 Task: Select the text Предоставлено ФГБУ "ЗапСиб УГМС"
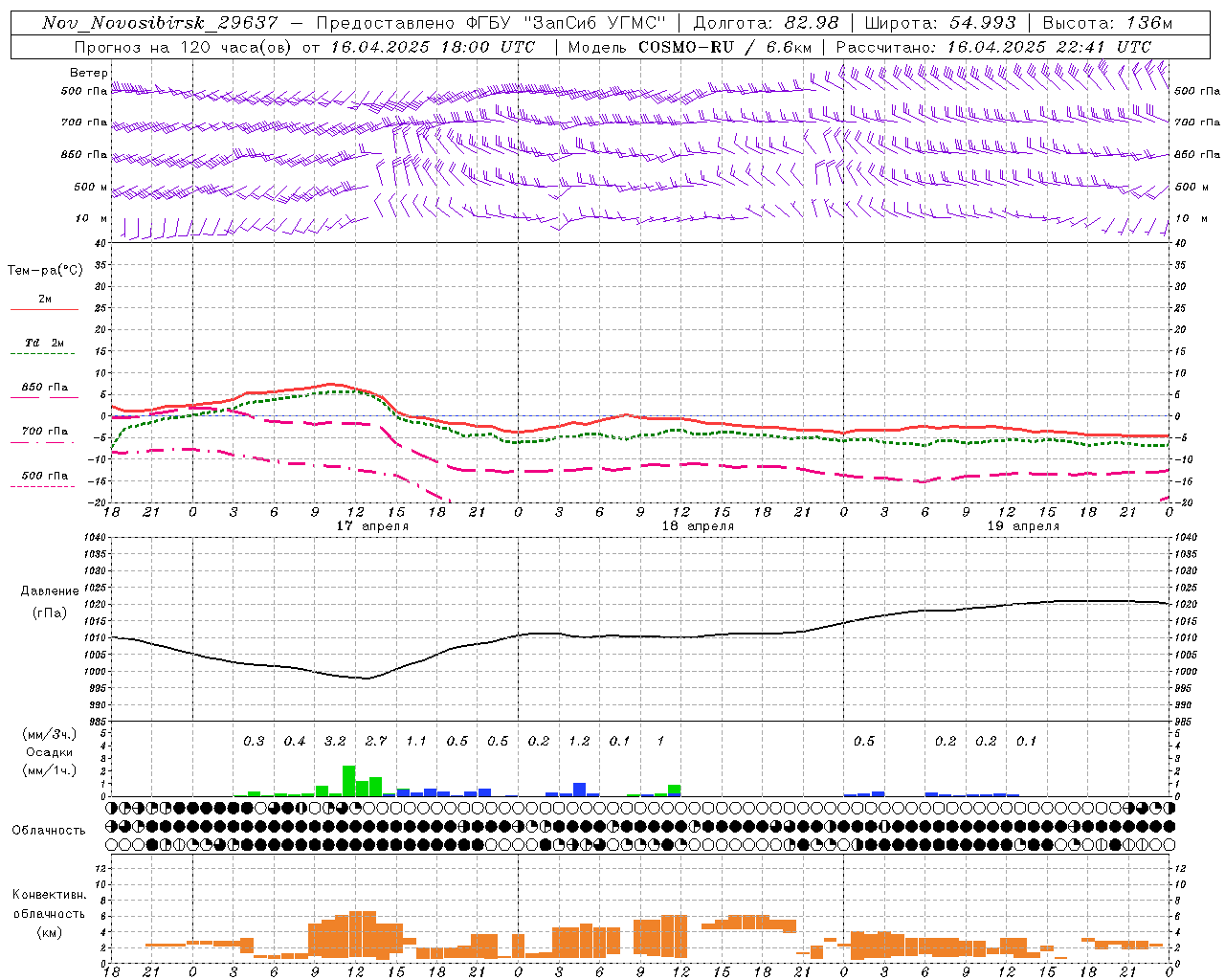coord(490,23)
